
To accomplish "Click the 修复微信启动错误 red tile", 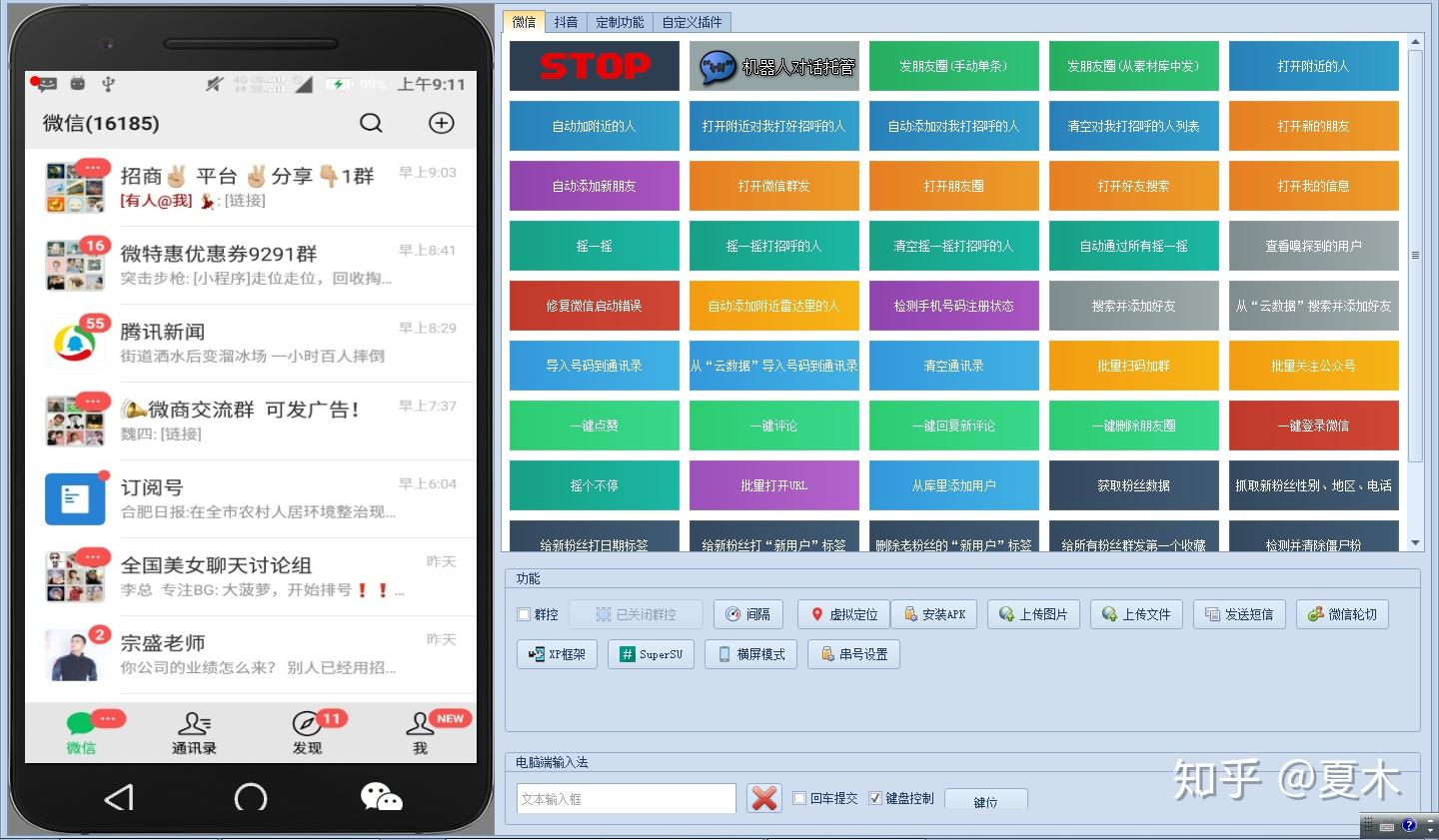I will 595,306.
